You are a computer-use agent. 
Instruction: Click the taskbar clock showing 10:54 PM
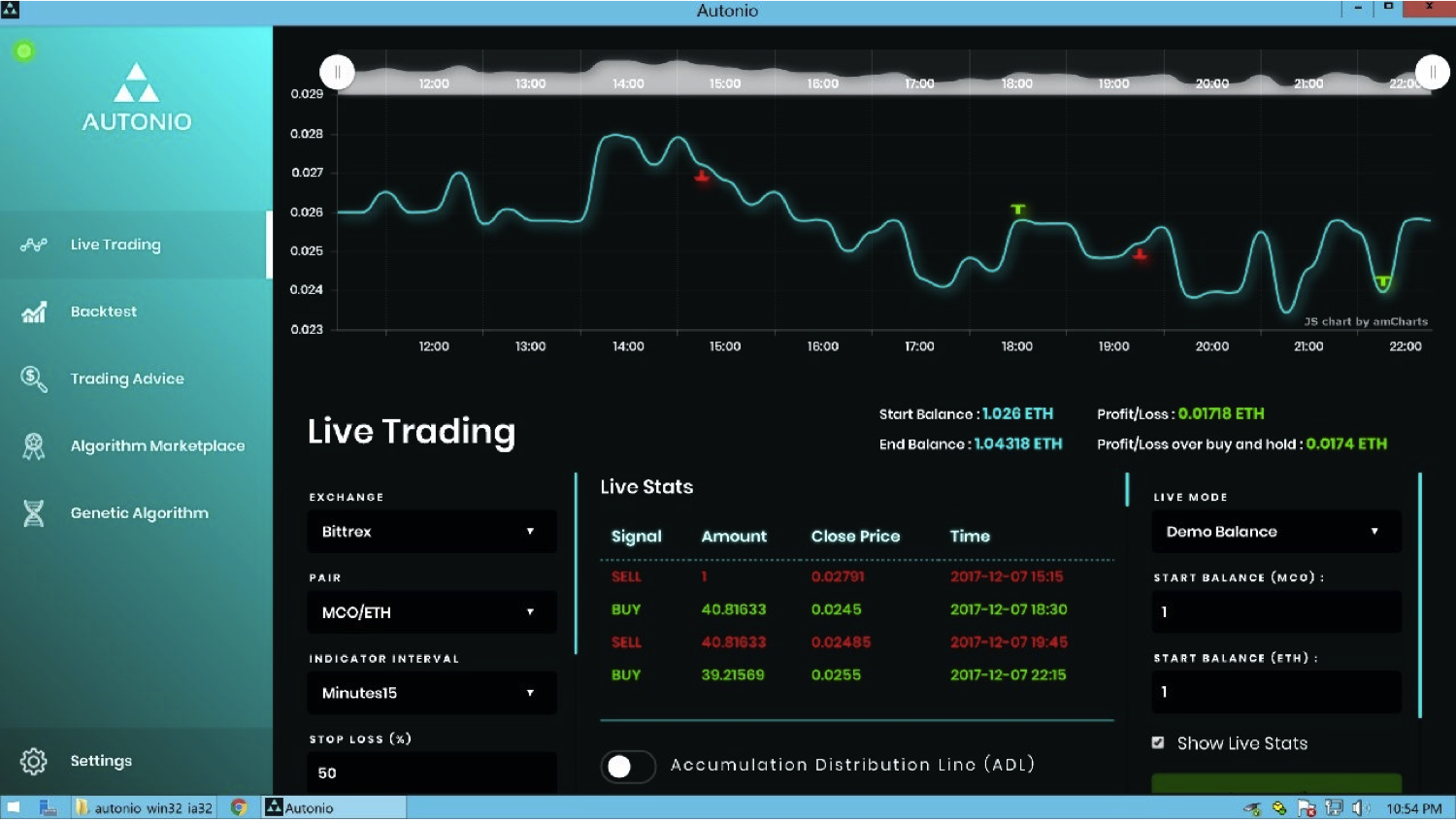point(1414,808)
